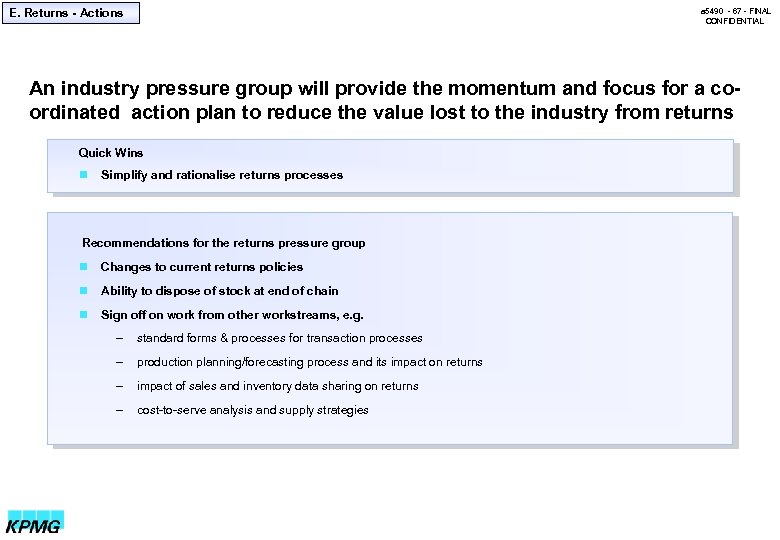Screen dimensions: 780x540
Task: Click the bullet next to Changes to current returns policies
Action: pos(84,267)
